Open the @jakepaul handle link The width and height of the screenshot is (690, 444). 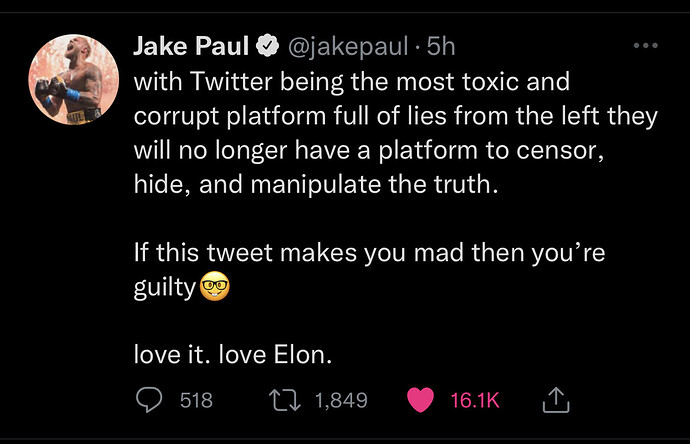(x=348, y=46)
